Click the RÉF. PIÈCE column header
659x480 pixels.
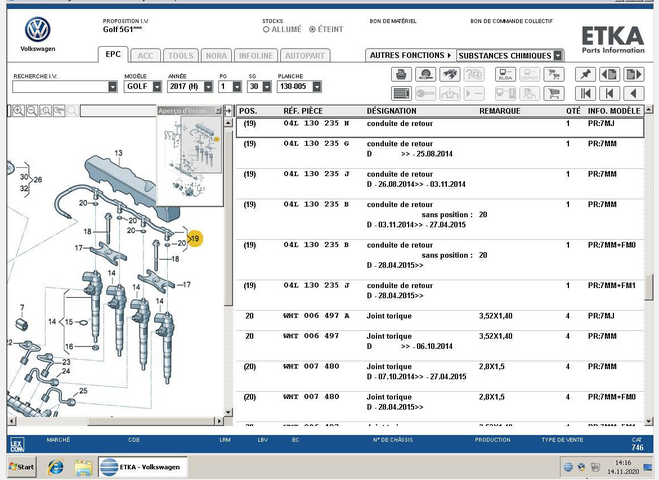click(303, 111)
